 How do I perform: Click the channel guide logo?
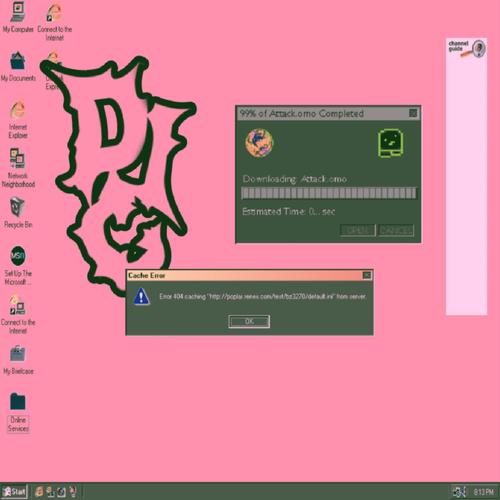coord(467,48)
